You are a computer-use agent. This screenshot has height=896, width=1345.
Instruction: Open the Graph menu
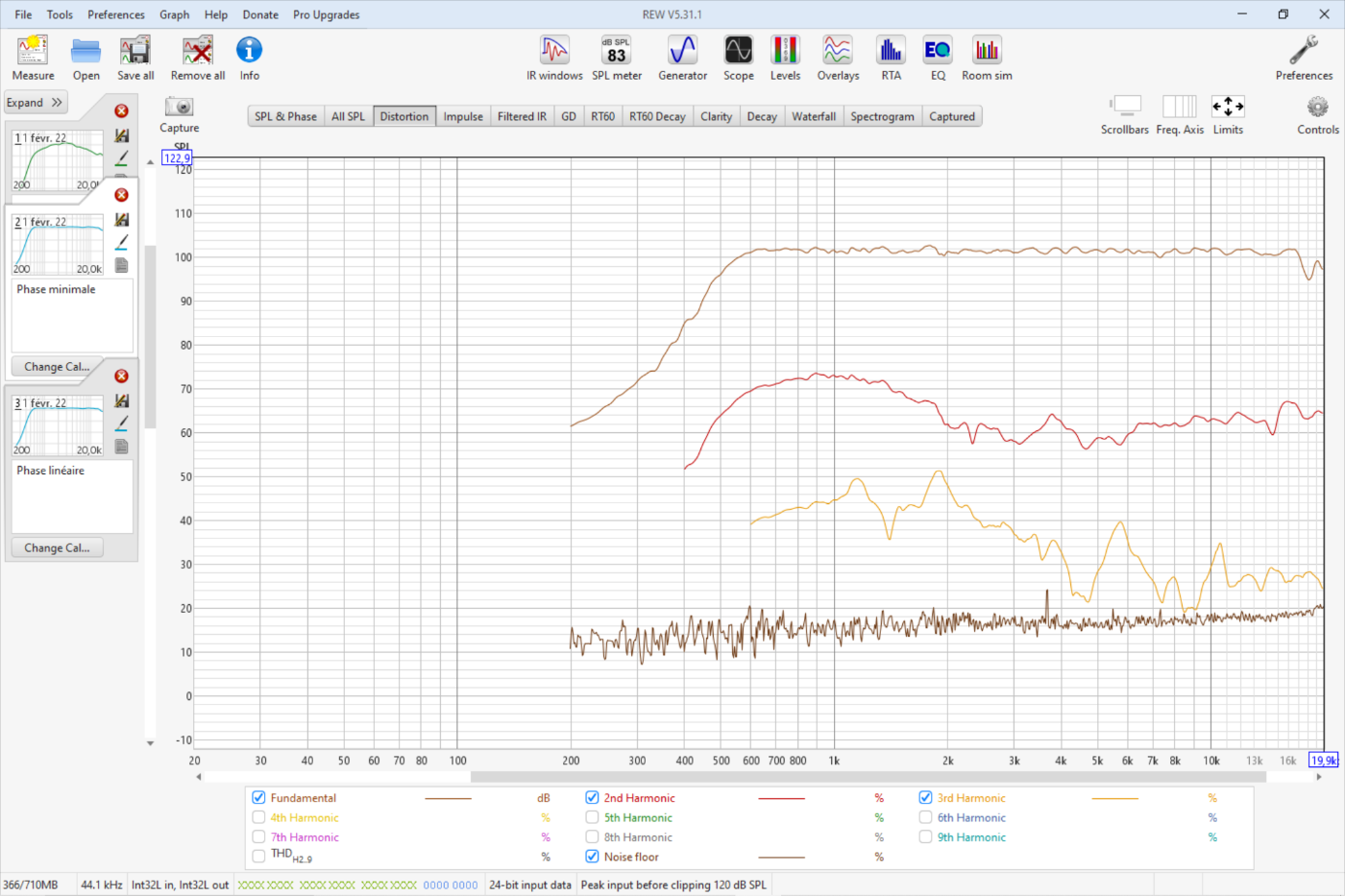[174, 14]
